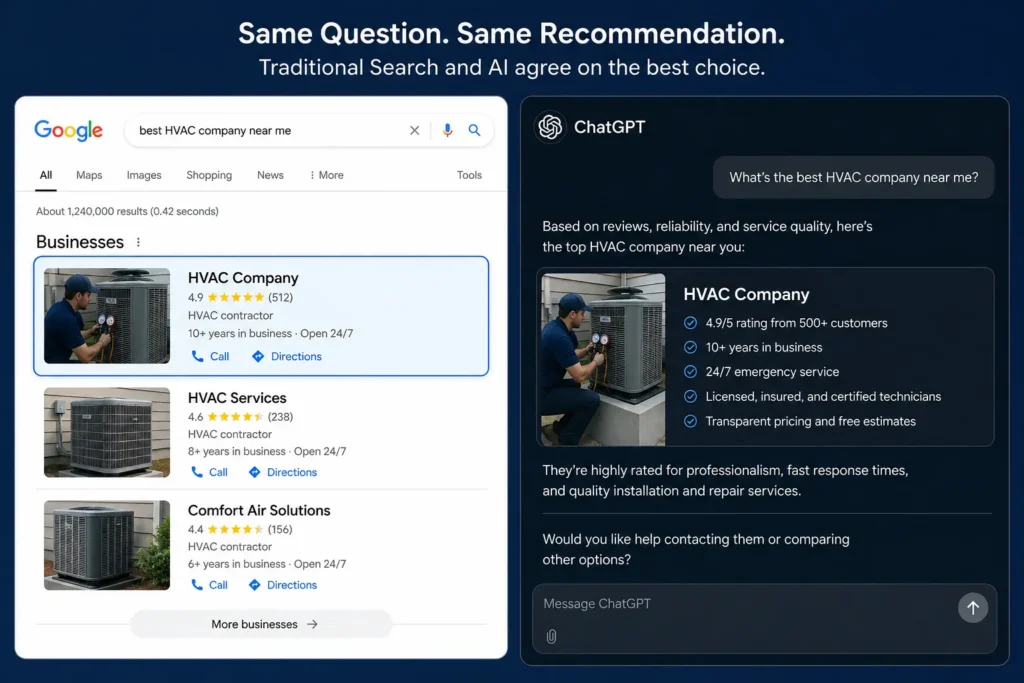
Task: Get Directions to Comfort Air Solutions
Action: 283,585
